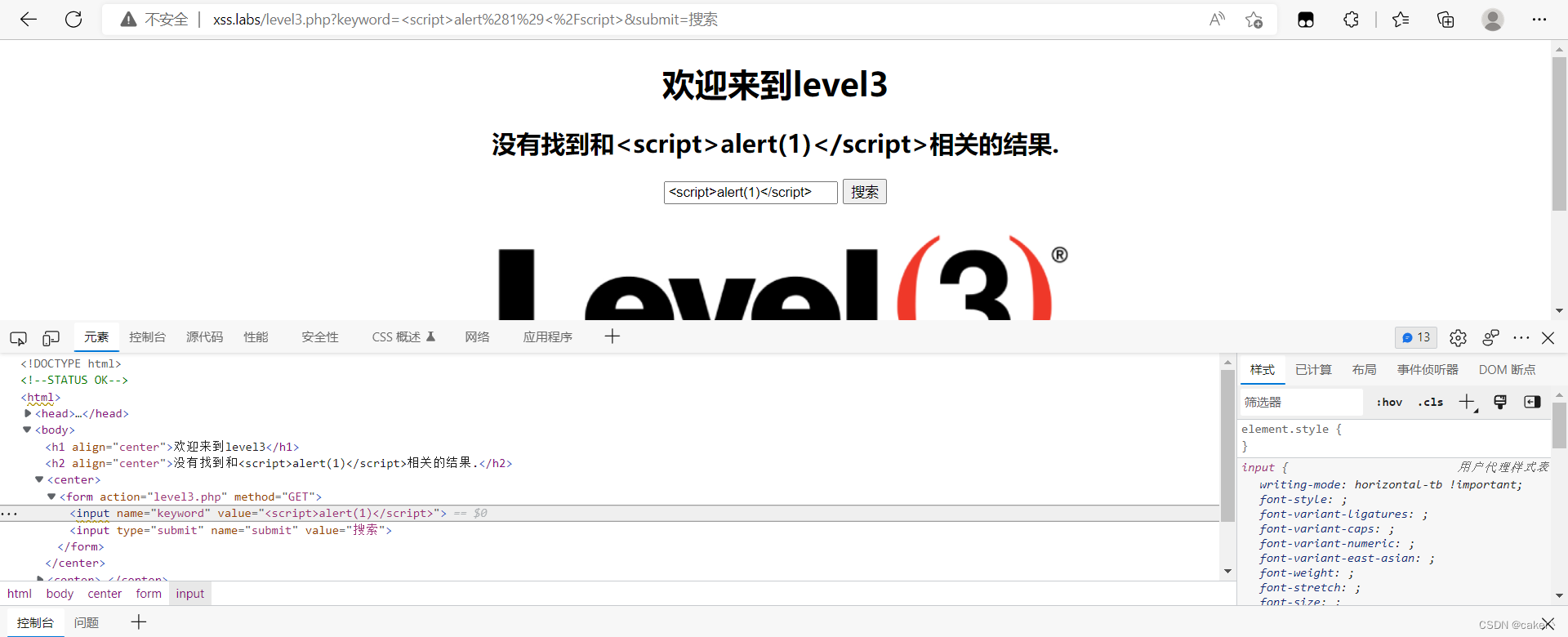1568x637 pixels.
Task: Switch to the 元素 tab
Action: [x=96, y=337]
